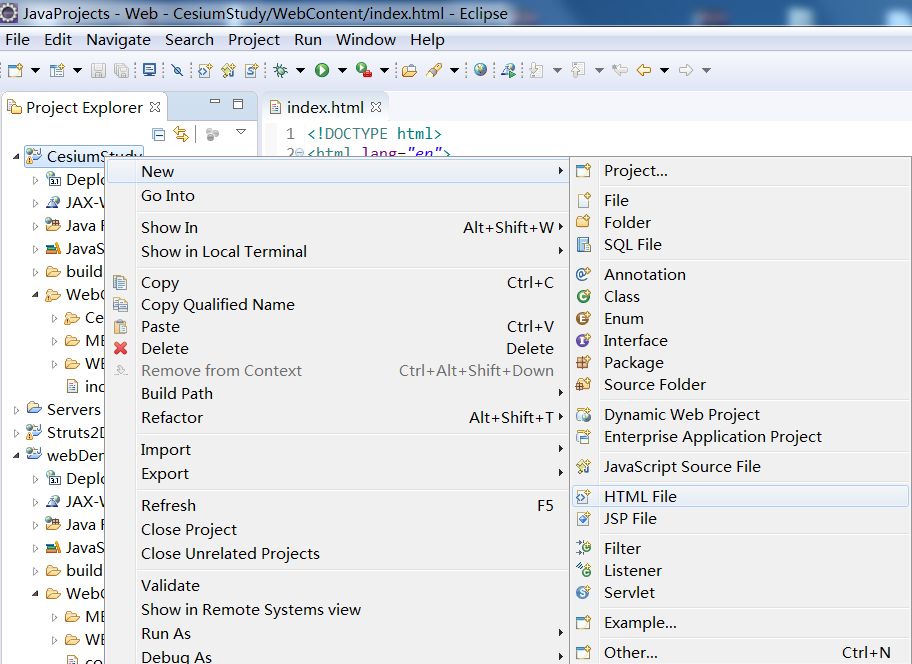Image resolution: width=912 pixels, height=664 pixels.
Task: Choose Close Project in context menu
Action: (337, 530)
